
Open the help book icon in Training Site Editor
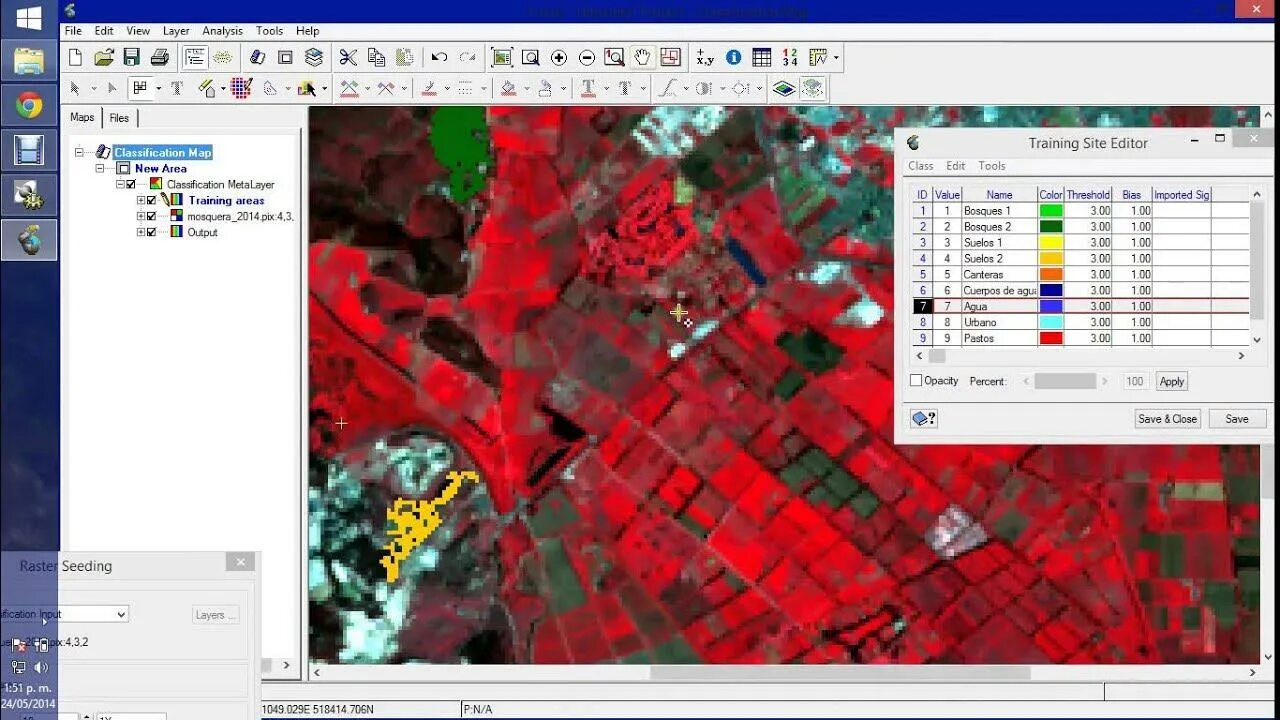pyautogui.click(x=923, y=419)
